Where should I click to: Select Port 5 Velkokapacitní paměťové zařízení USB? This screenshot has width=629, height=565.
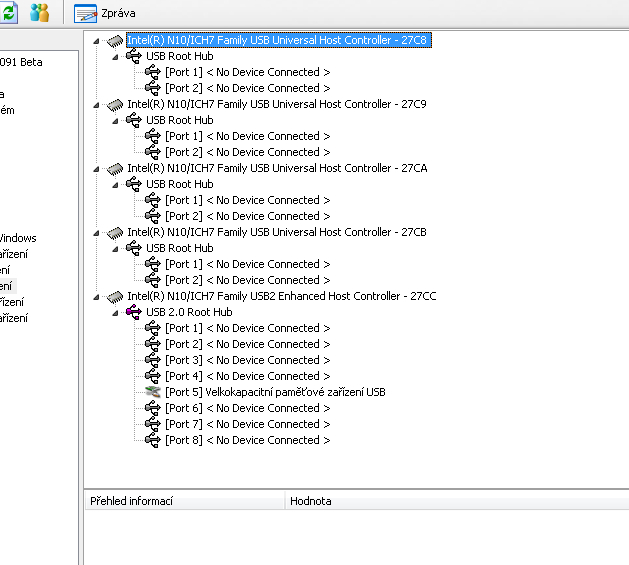pos(275,392)
